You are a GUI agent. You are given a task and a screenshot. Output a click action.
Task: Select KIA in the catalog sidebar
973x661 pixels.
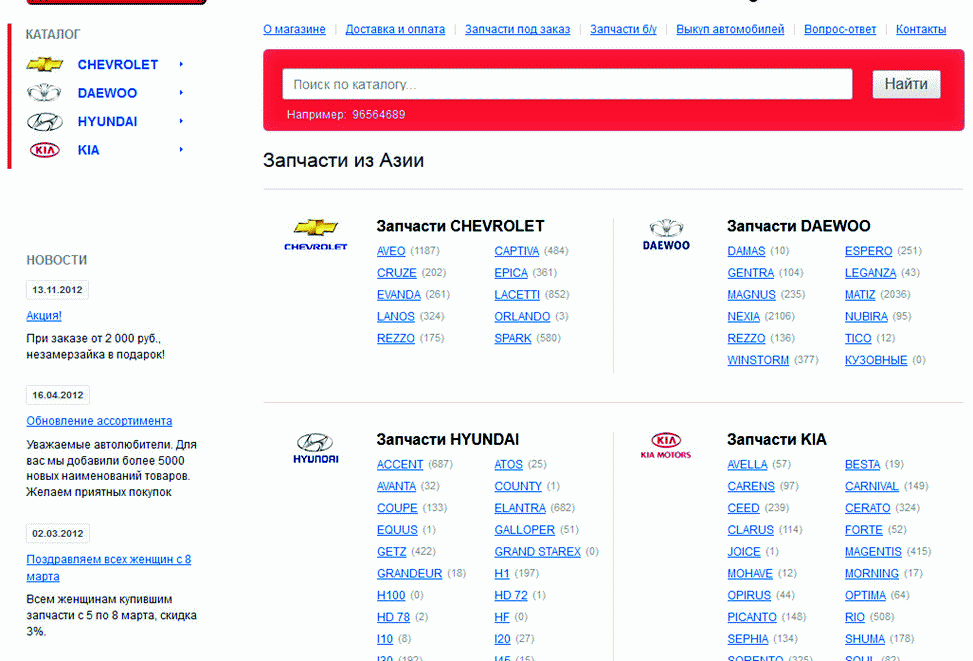tap(88, 150)
